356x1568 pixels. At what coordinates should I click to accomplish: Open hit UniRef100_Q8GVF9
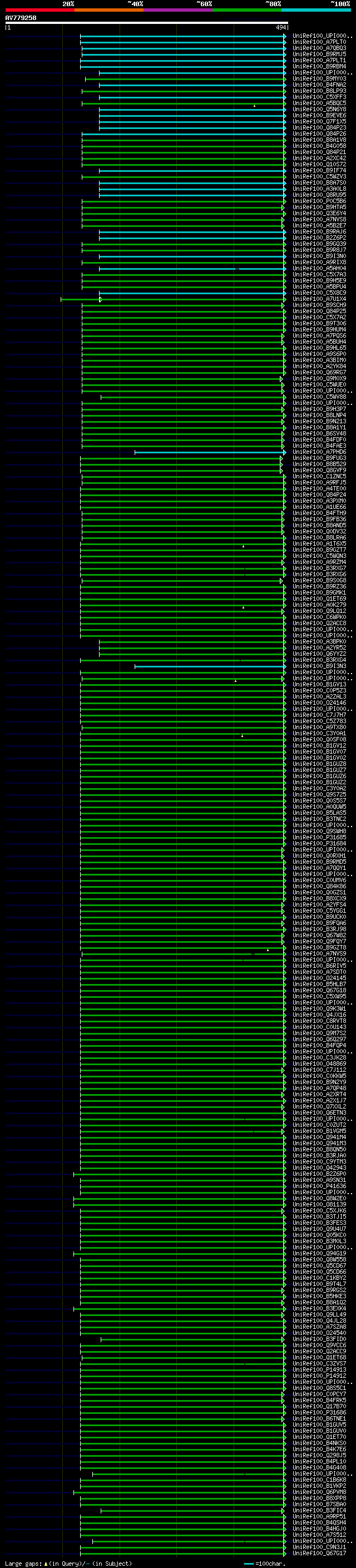click(319, 470)
